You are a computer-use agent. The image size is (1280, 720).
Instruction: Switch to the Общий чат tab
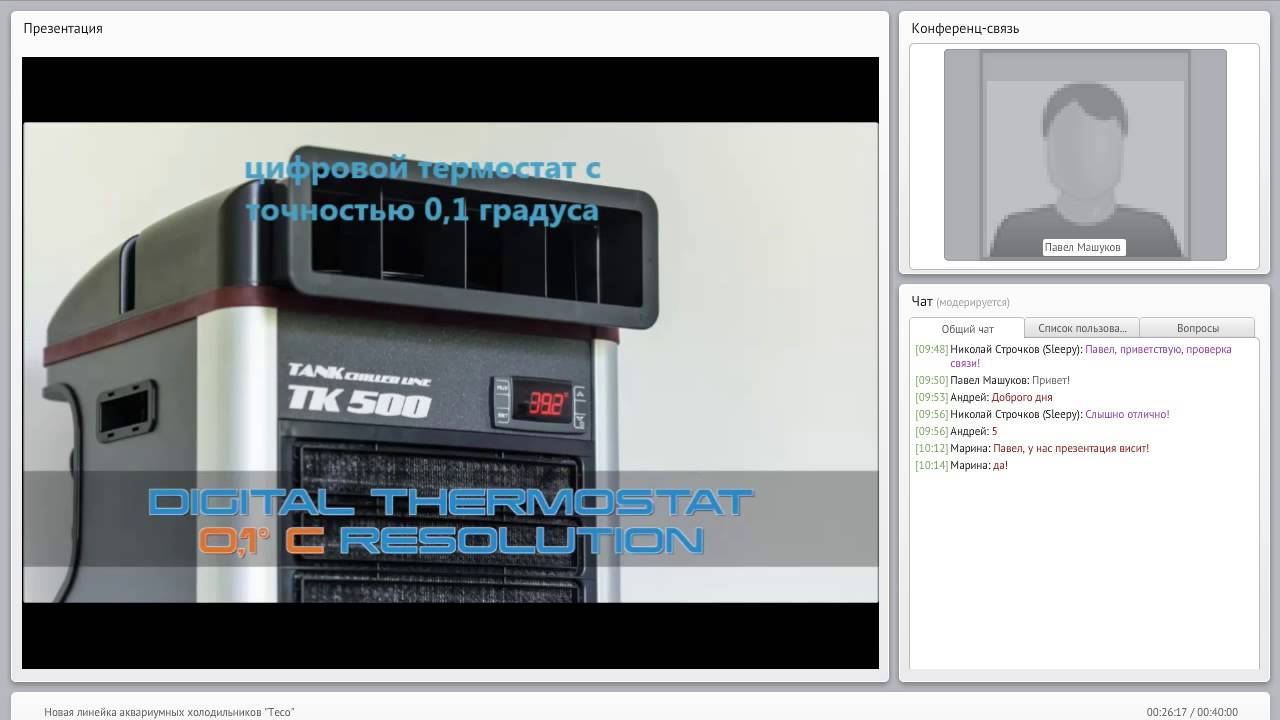click(967, 328)
